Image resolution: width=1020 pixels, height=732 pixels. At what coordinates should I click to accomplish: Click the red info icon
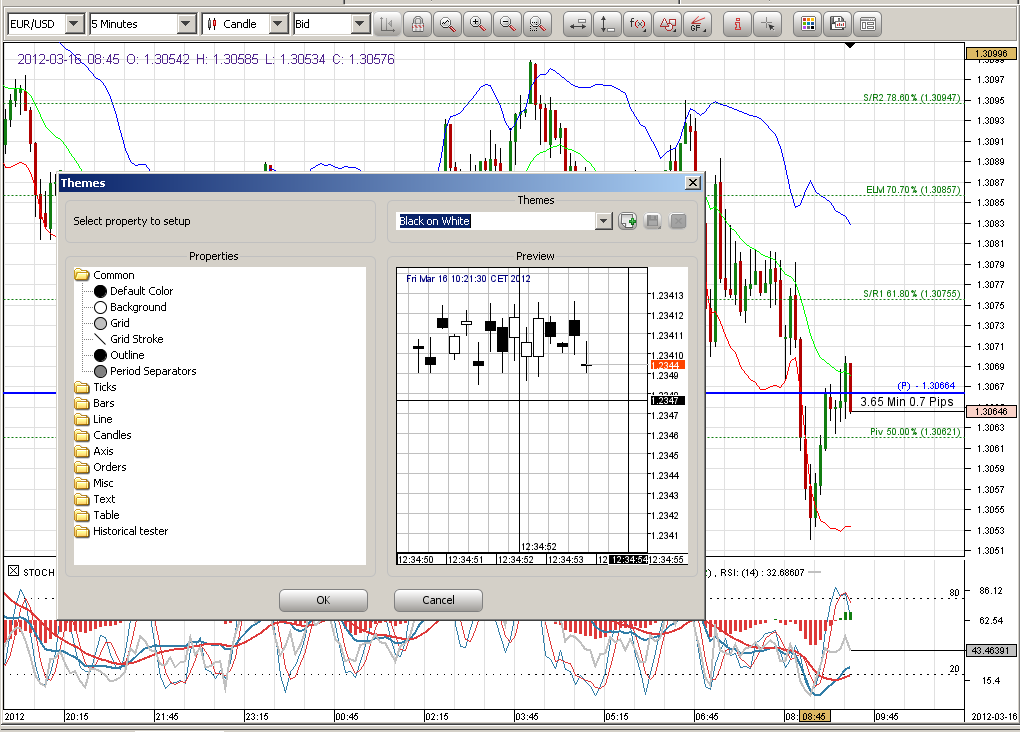(x=737, y=25)
